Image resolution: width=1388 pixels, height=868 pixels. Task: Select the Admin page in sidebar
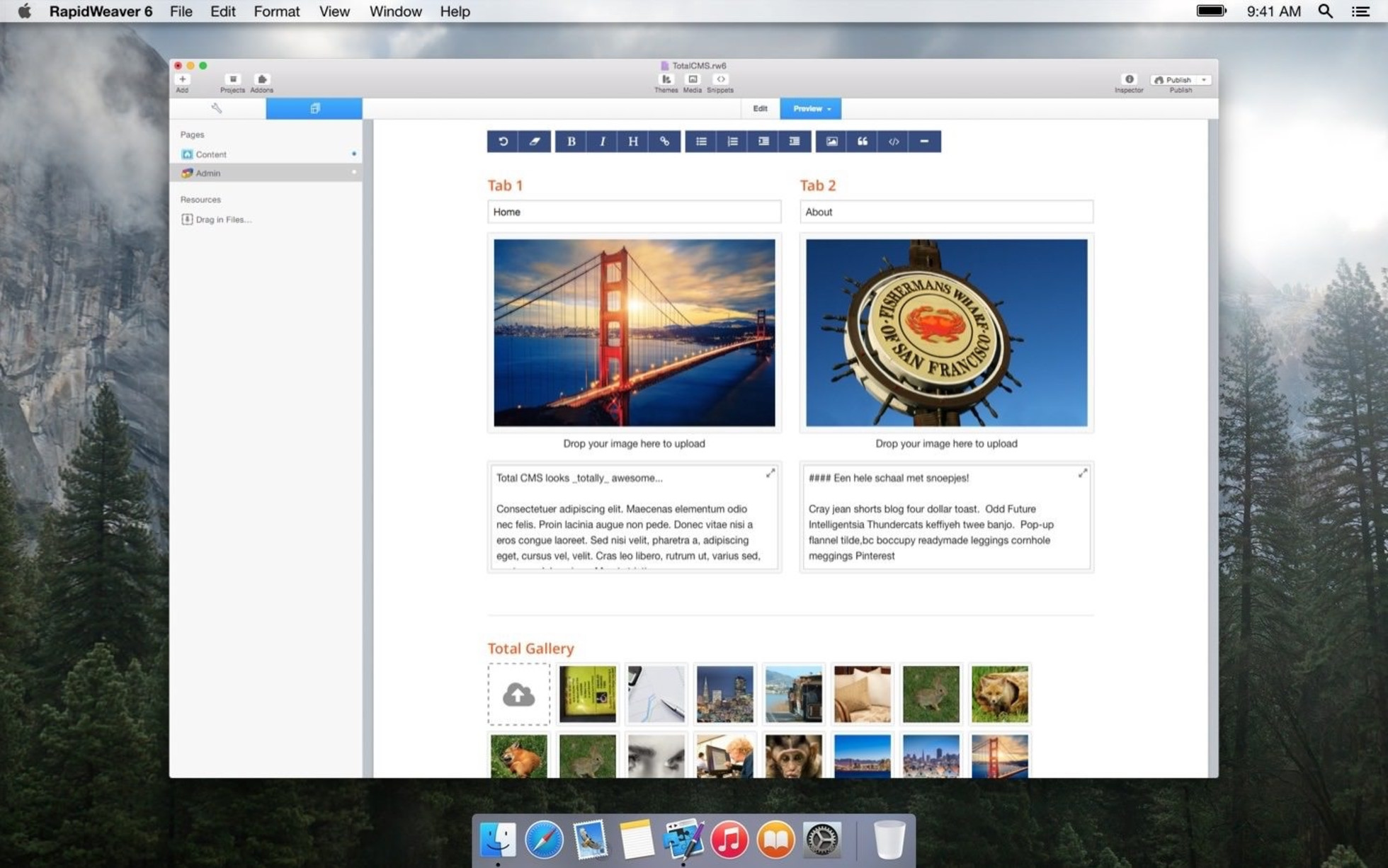coord(207,173)
